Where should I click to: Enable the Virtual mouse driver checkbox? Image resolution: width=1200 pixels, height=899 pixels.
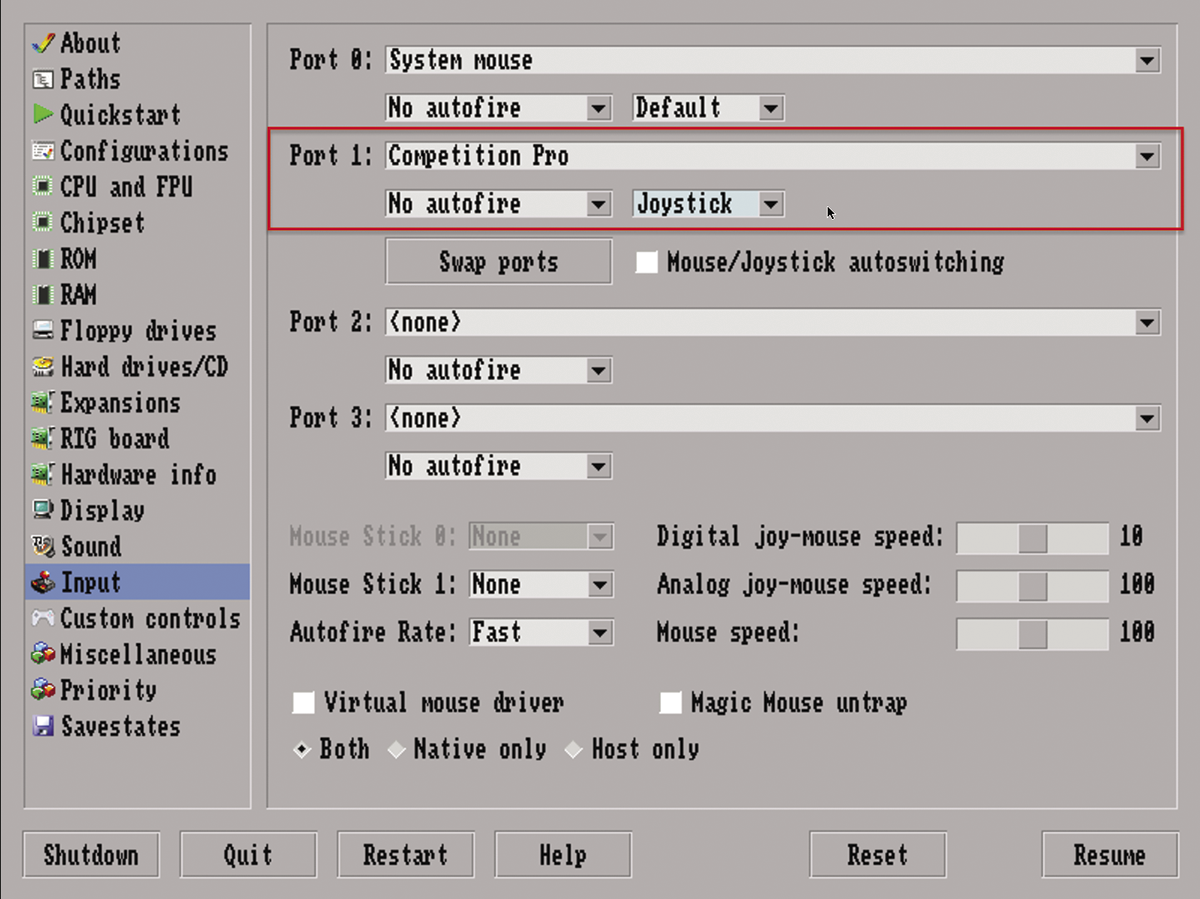303,703
